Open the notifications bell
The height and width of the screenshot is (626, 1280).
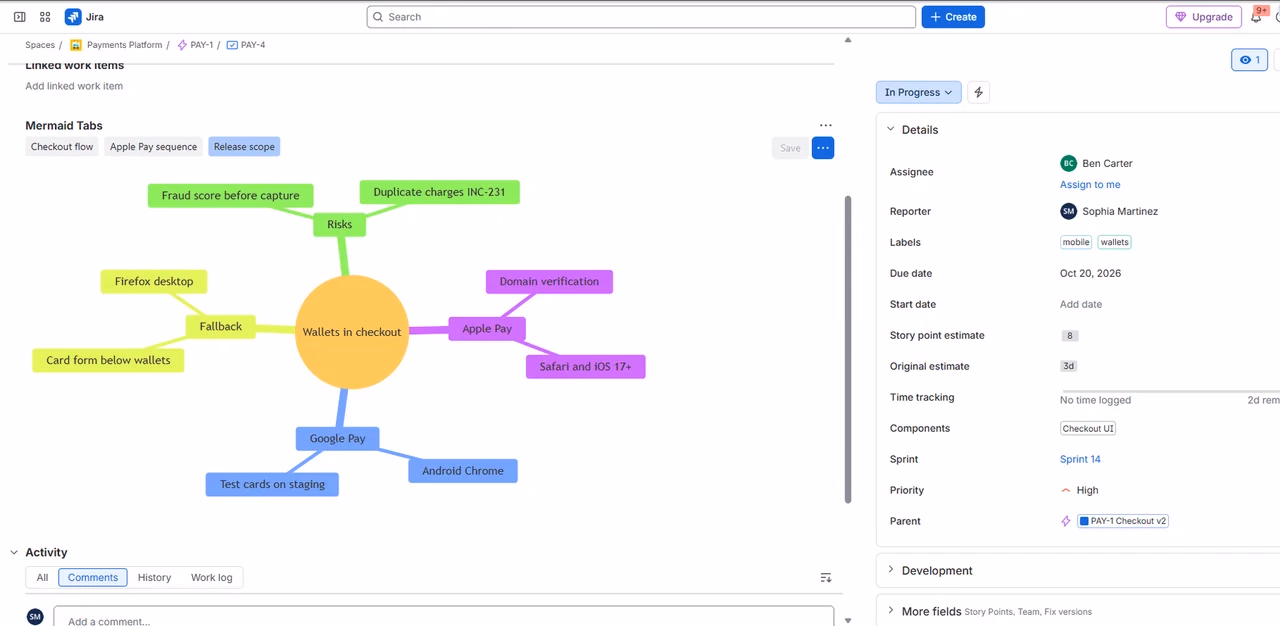1256,17
